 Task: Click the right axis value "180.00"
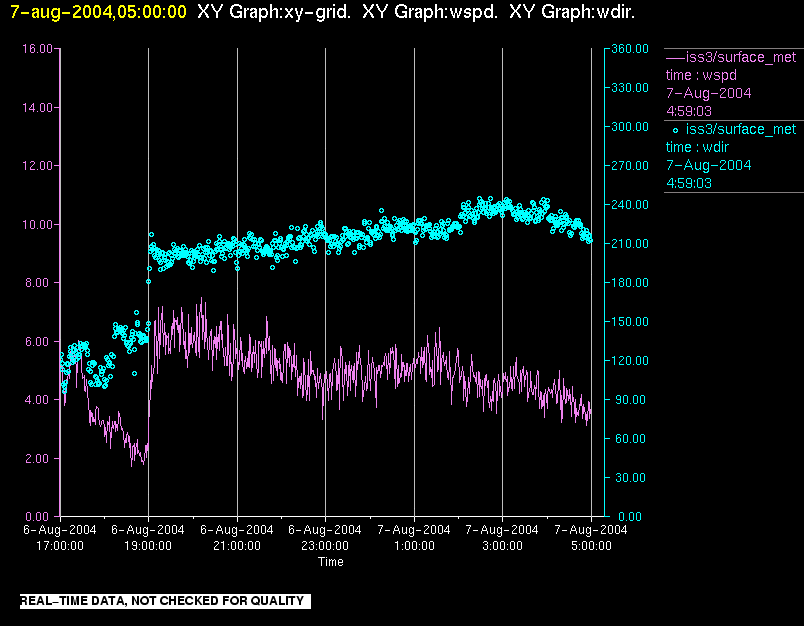tap(630, 282)
